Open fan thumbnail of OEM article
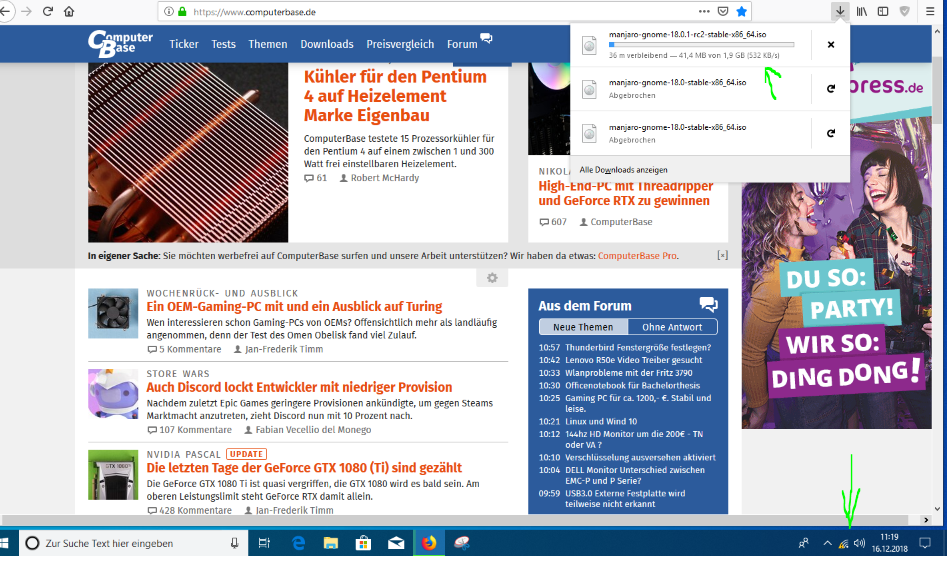Screen dimensions: 951x563 coord(113,313)
